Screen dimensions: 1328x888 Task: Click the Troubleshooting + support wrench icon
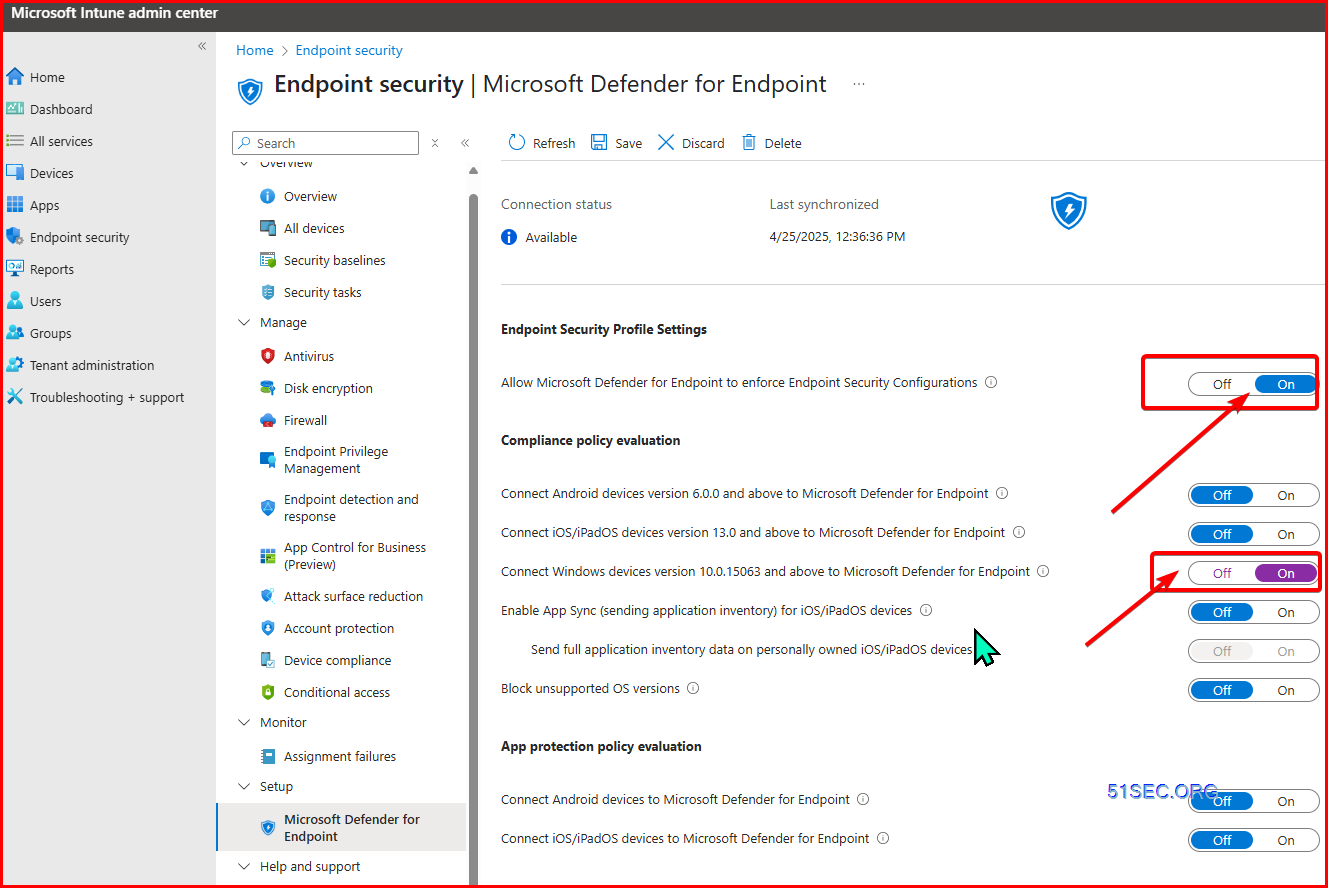coord(15,397)
